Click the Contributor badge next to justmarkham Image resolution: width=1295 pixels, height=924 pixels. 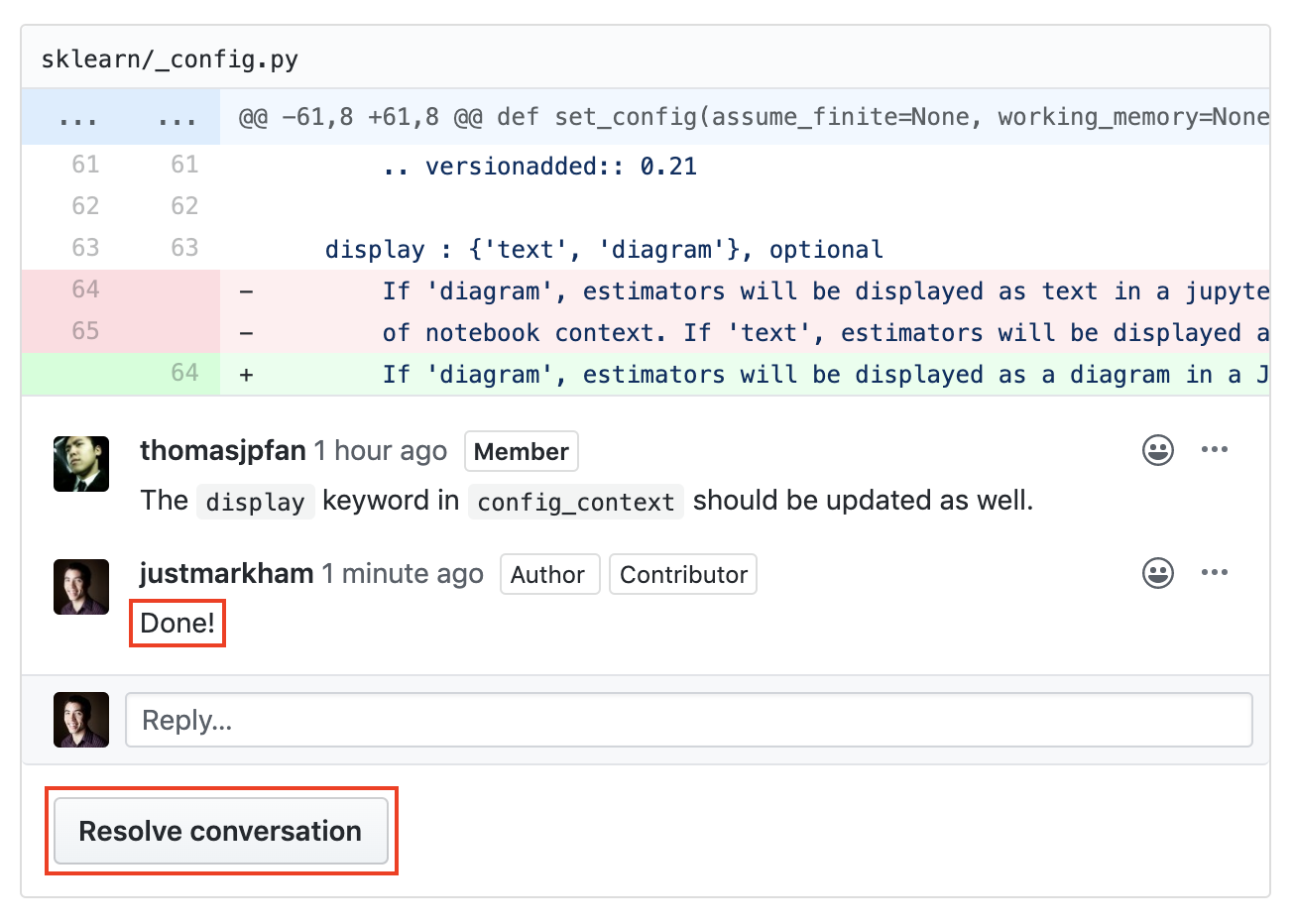click(682, 574)
